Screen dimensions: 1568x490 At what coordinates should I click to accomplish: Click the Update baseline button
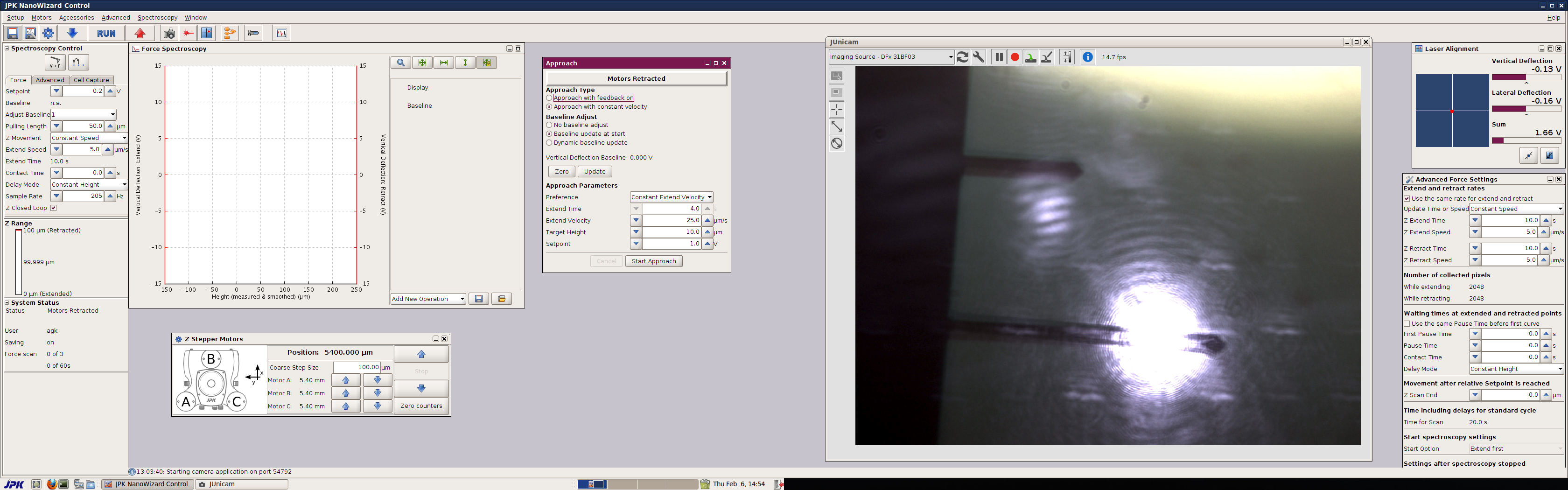[595, 172]
